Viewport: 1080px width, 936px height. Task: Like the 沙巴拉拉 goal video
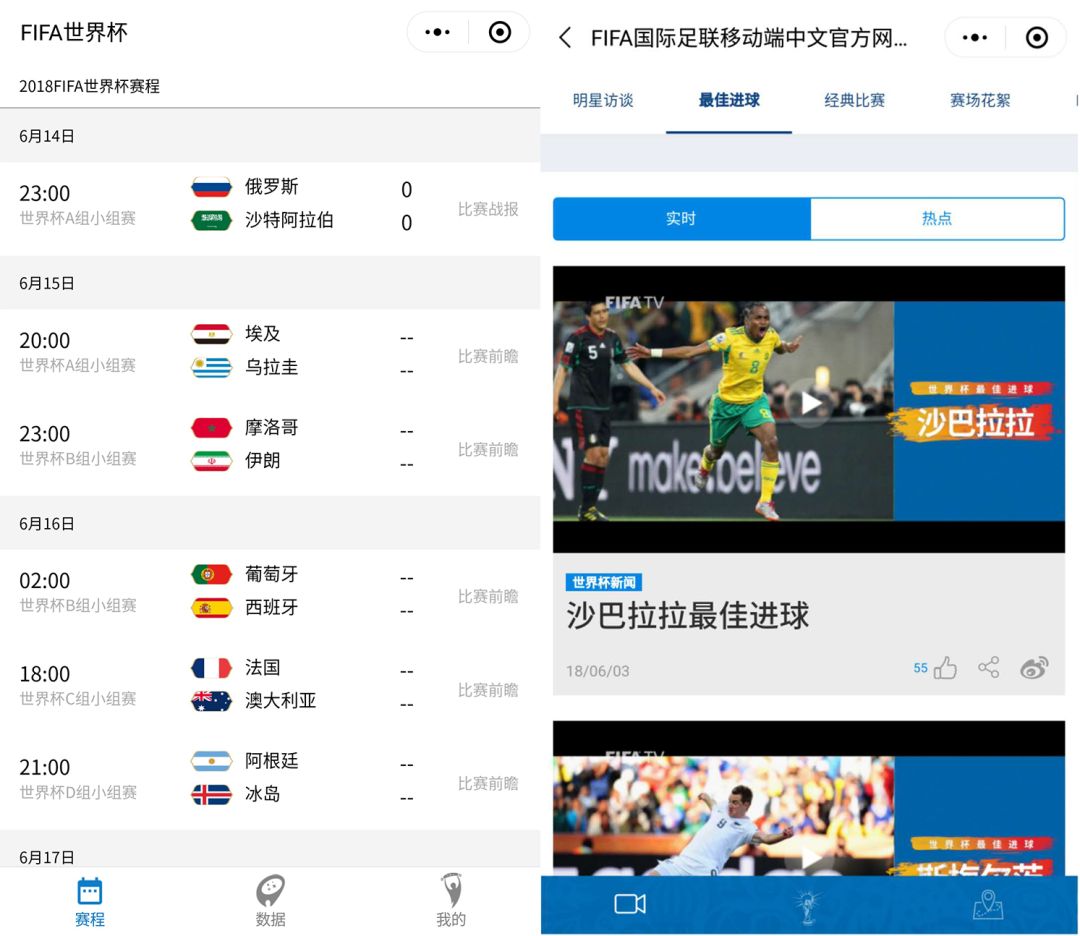(x=945, y=667)
